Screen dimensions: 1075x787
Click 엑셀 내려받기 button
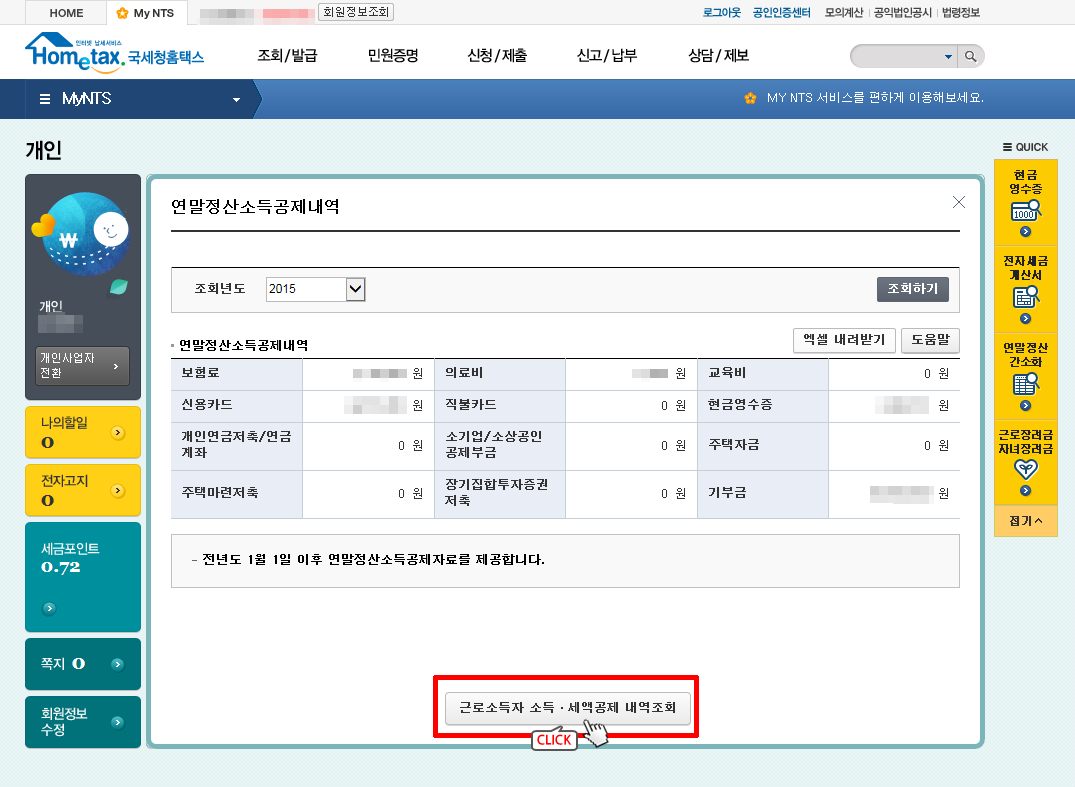tap(843, 340)
